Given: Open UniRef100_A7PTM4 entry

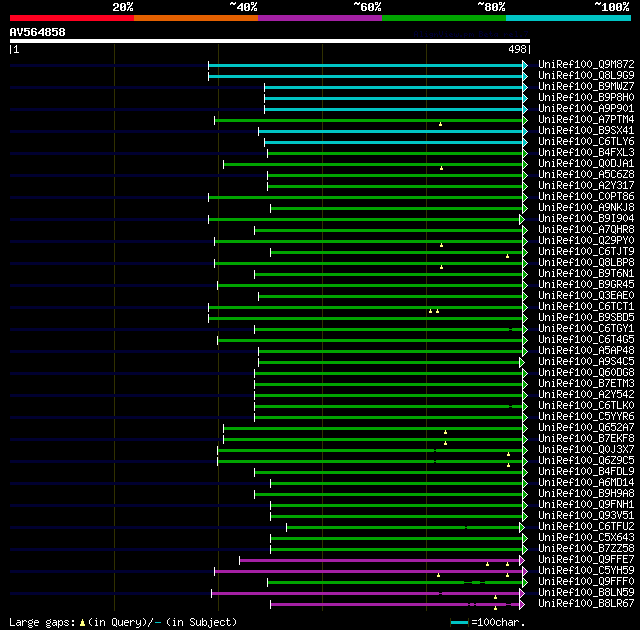Looking at the screenshot, I should pyautogui.click(x=586, y=120).
